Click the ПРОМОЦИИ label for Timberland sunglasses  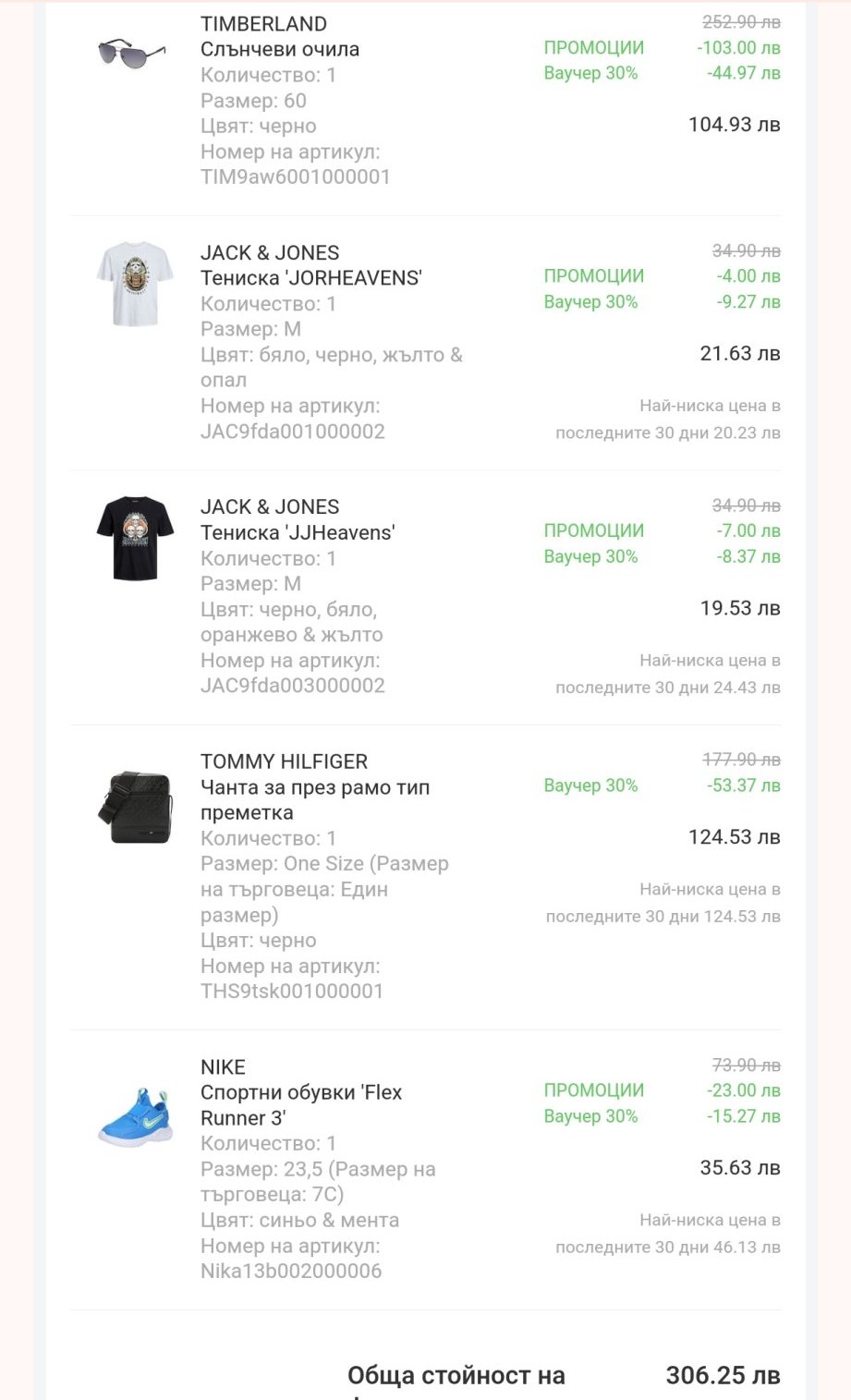pyautogui.click(x=593, y=48)
